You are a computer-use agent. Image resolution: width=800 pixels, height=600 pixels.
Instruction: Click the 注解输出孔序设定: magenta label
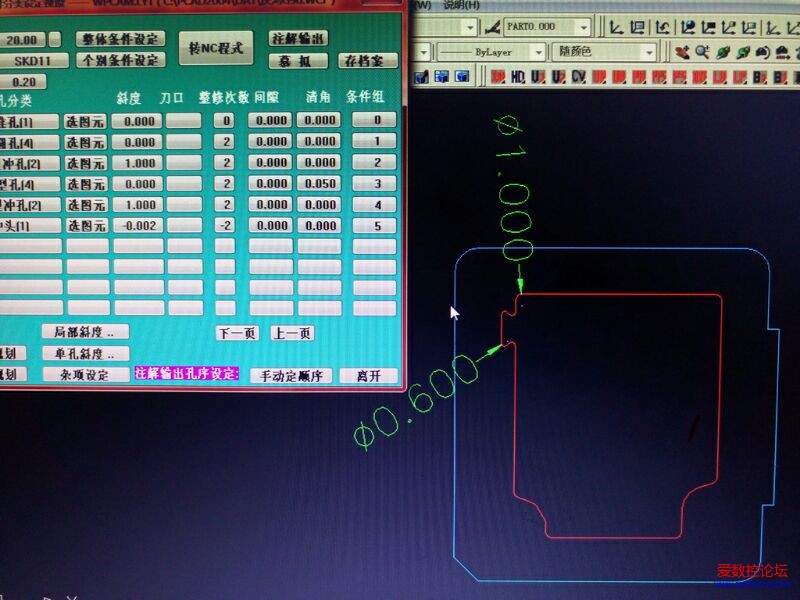(186, 373)
